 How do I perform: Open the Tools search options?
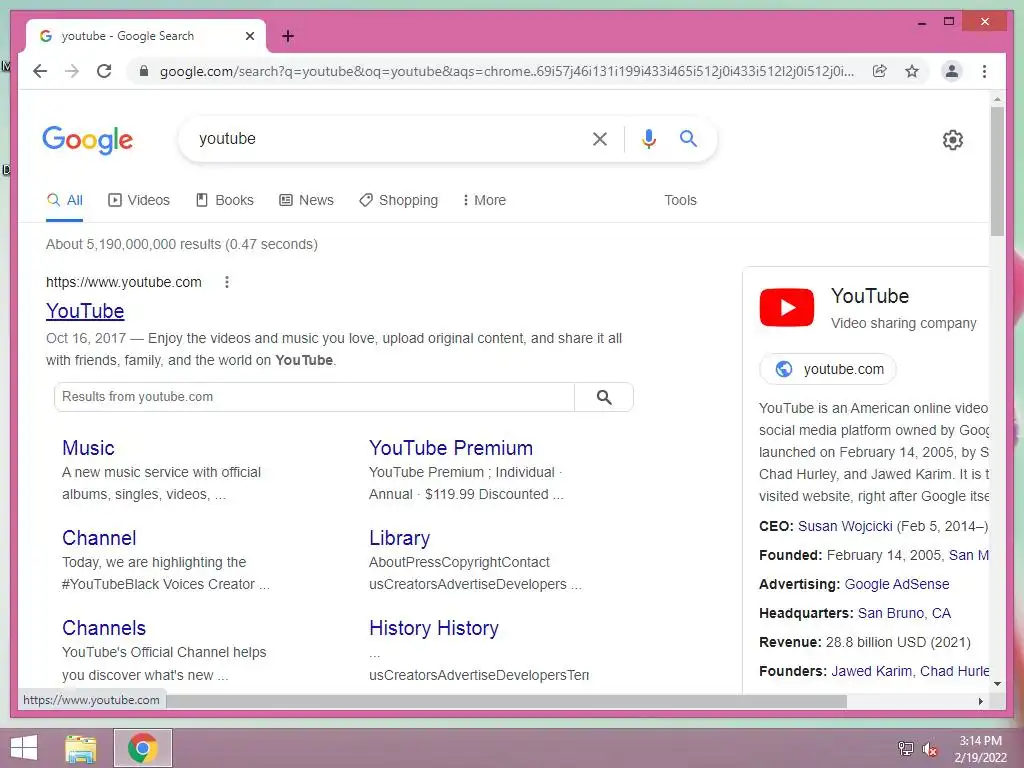coord(680,200)
